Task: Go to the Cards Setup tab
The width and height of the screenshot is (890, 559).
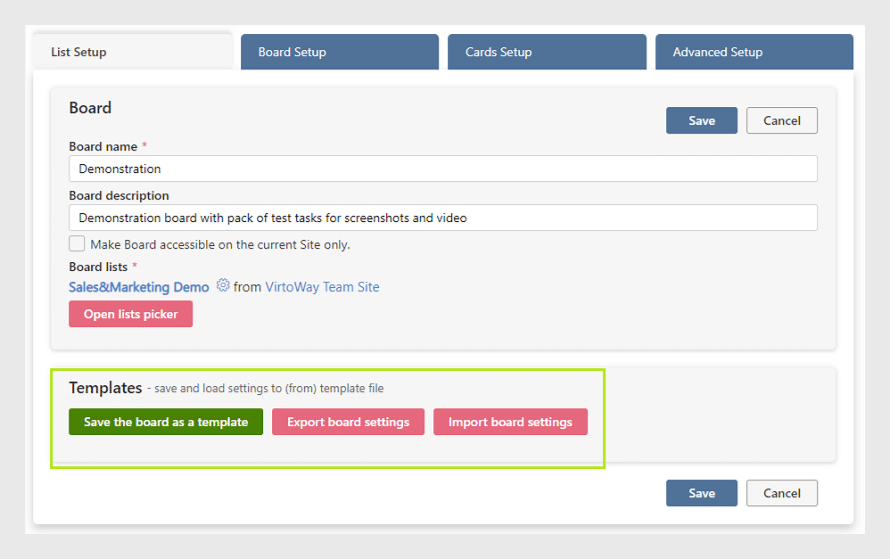Action: pos(547,52)
